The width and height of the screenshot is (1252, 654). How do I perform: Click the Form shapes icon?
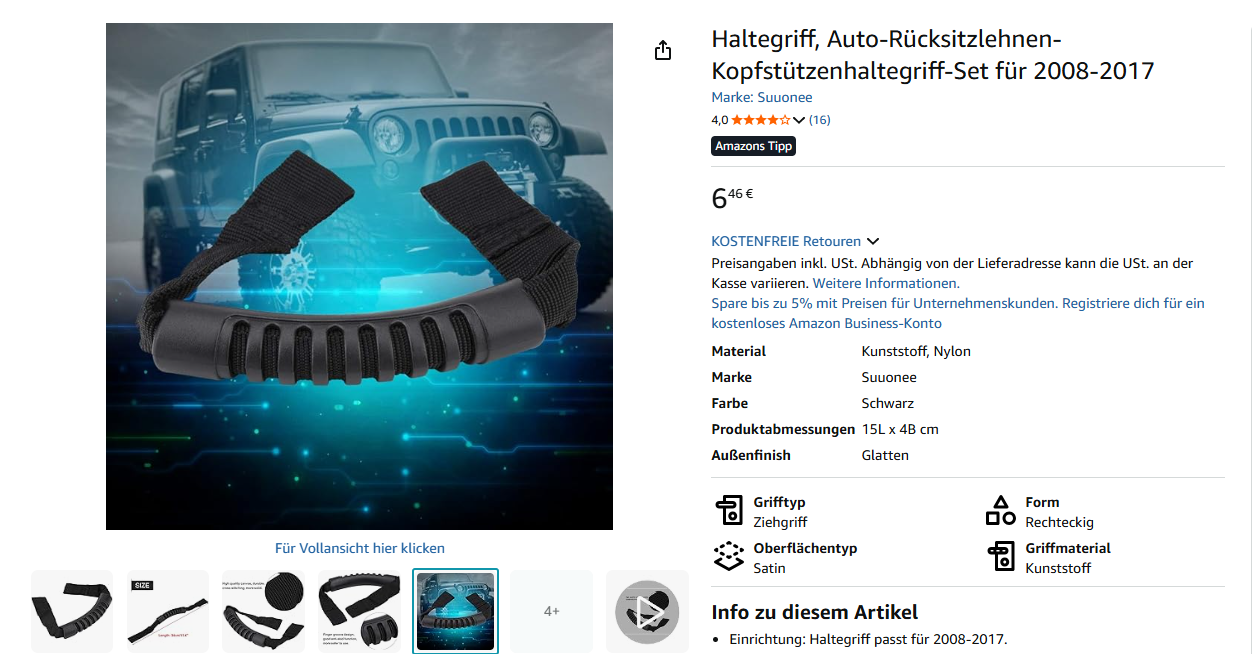click(1000, 511)
